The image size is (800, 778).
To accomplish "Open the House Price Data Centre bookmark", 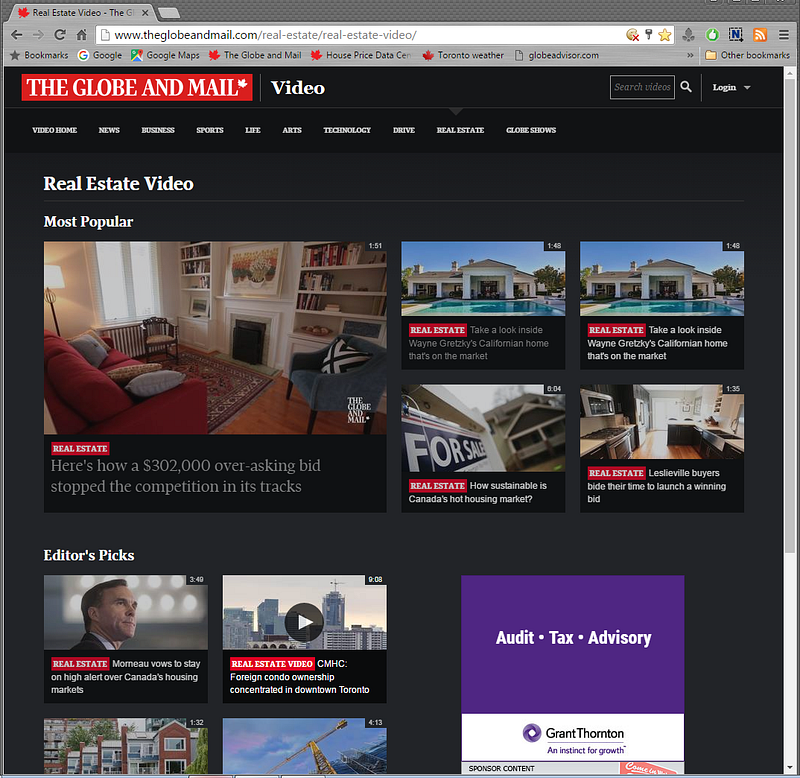I will click(x=361, y=55).
